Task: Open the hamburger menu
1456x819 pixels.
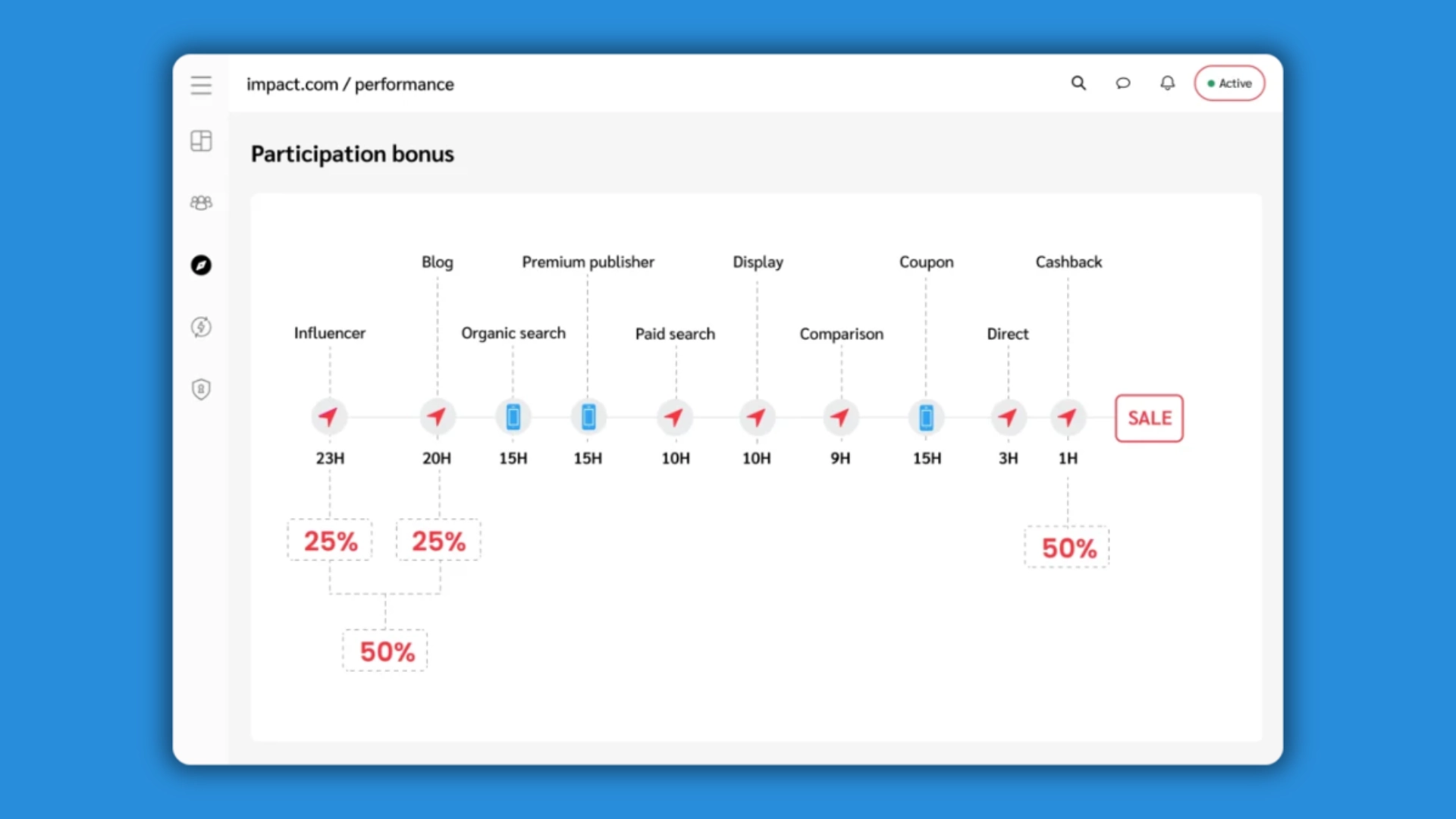Action: pos(201,85)
